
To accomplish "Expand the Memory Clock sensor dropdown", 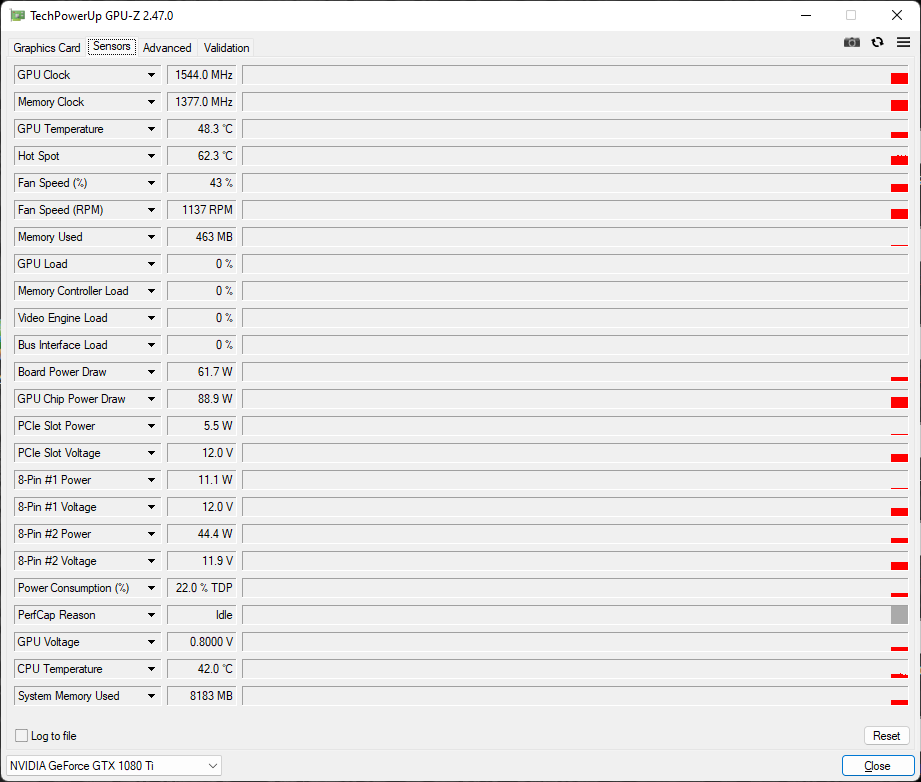I will pos(151,102).
